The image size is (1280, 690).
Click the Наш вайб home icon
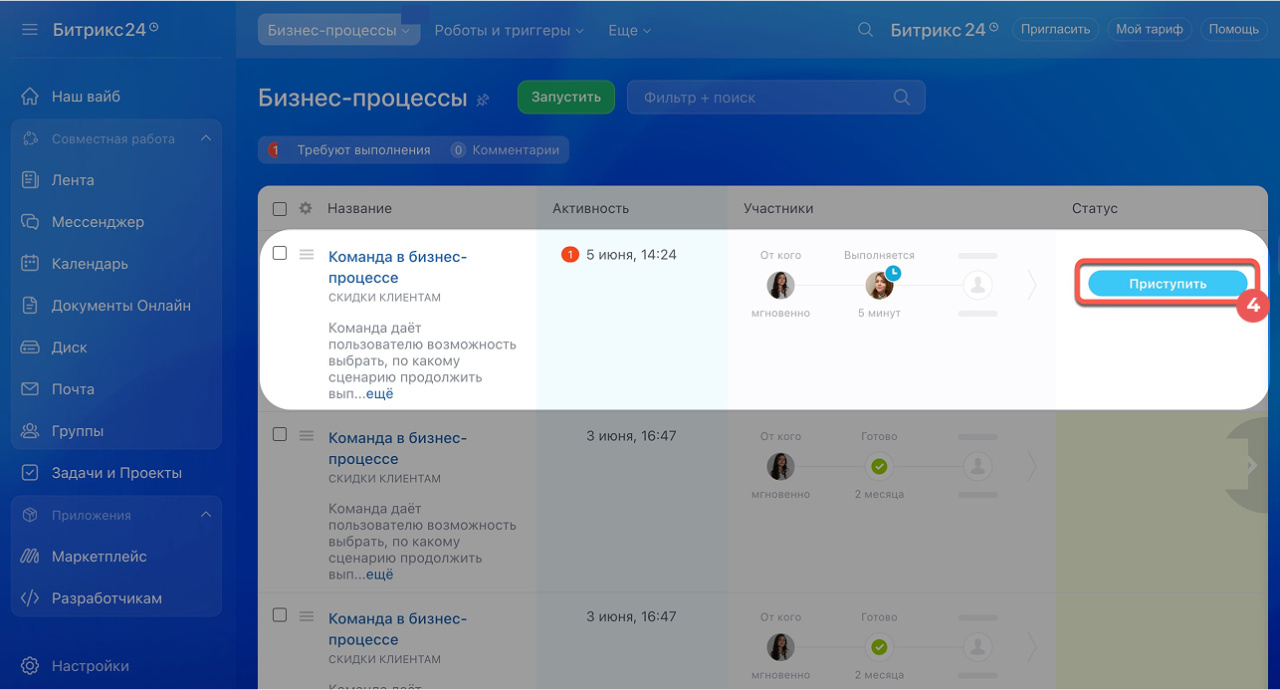click(x=30, y=97)
